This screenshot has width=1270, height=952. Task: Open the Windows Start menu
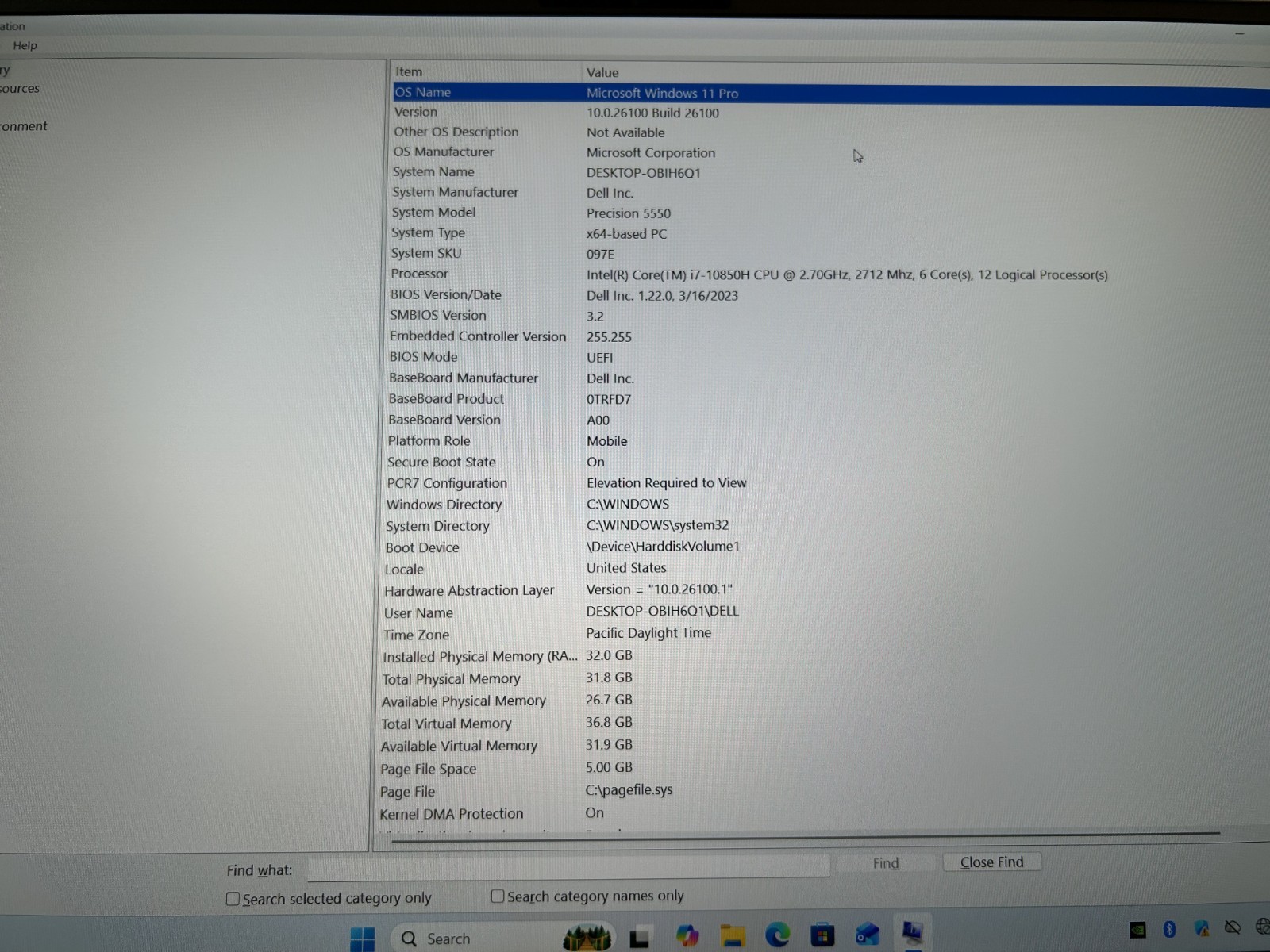click(x=363, y=938)
